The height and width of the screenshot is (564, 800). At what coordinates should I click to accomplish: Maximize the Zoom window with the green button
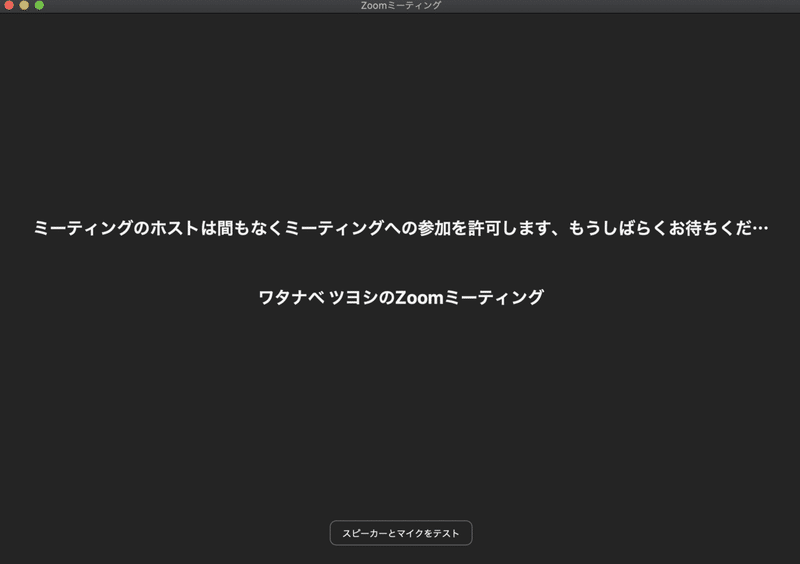coord(39,5)
